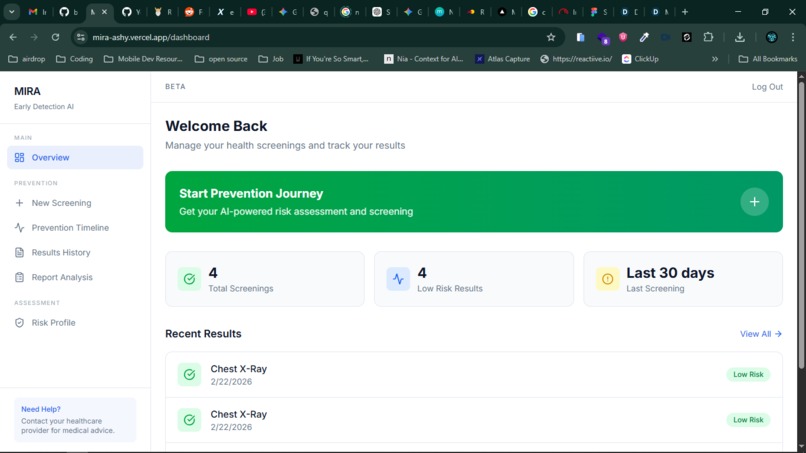
Task: Click the MIRA logo title
Action: (27, 91)
